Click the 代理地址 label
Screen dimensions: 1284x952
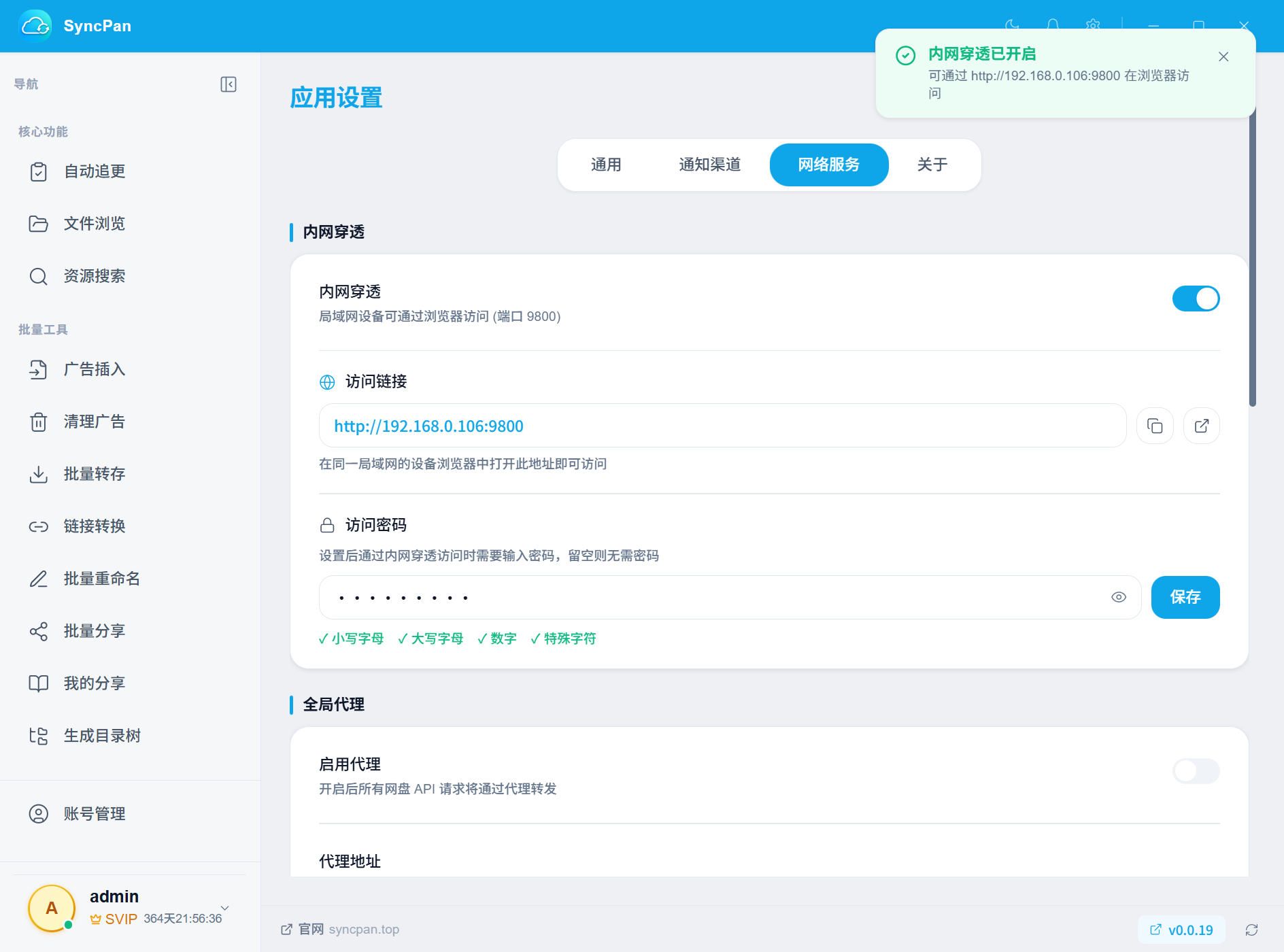[x=350, y=862]
